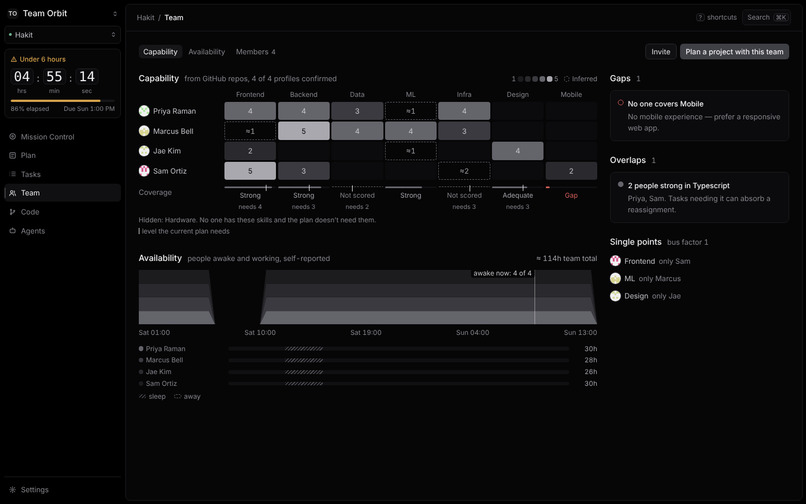Screen dimensions: 806x504
Task: Switch to the Capability tab
Action: click(160, 52)
